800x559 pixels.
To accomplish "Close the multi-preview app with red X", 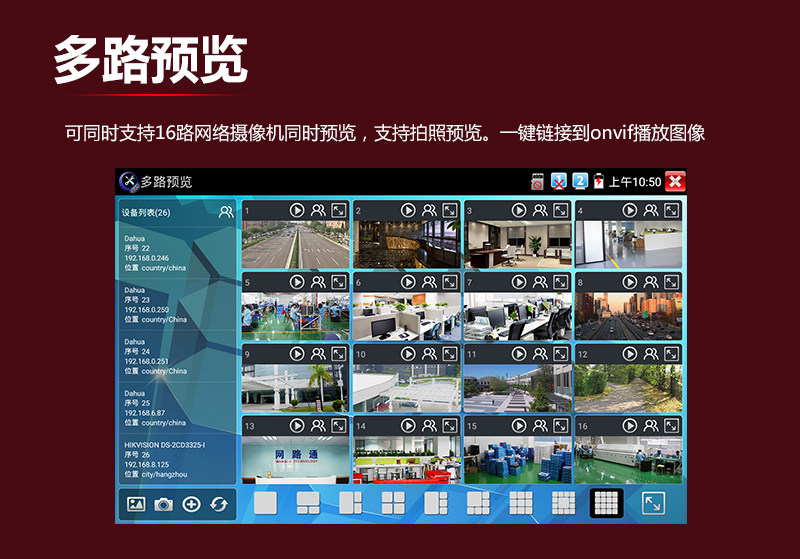I will point(675,181).
